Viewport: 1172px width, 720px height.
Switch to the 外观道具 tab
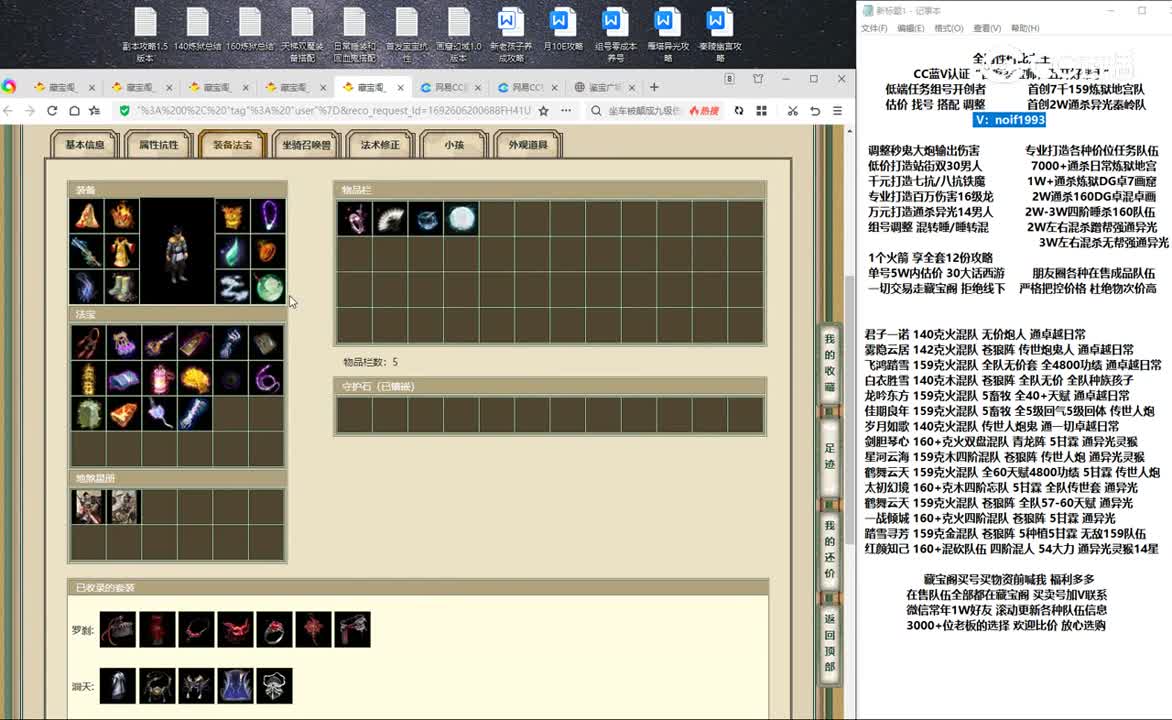(528, 144)
